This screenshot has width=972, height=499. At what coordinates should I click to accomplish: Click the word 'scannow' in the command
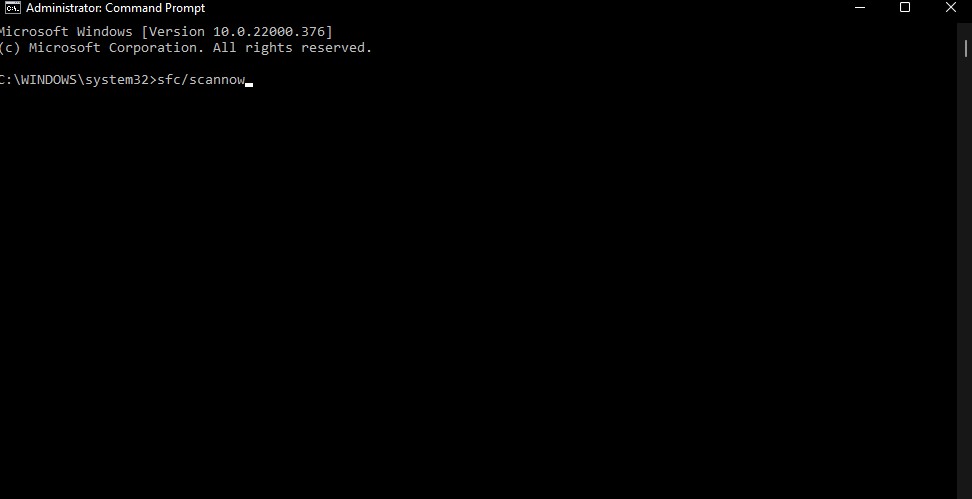point(217,80)
